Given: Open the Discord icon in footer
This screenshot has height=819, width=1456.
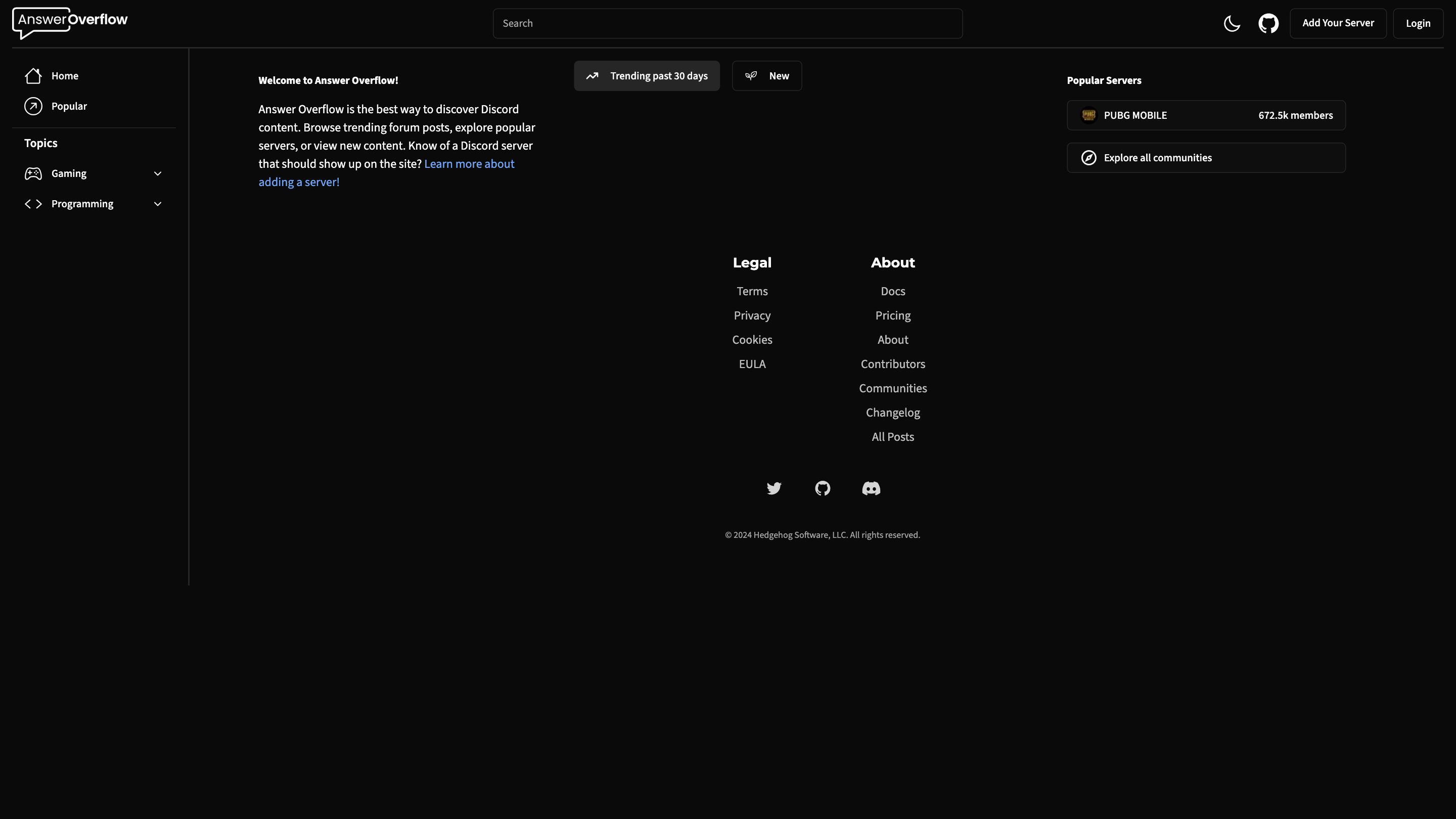Looking at the screenshot, I should pyautogui.click(x=871, y=488).
